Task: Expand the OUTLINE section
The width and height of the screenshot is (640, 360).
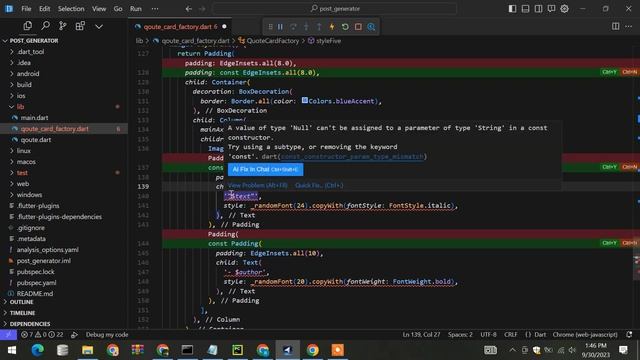Action: coord(22,302)
